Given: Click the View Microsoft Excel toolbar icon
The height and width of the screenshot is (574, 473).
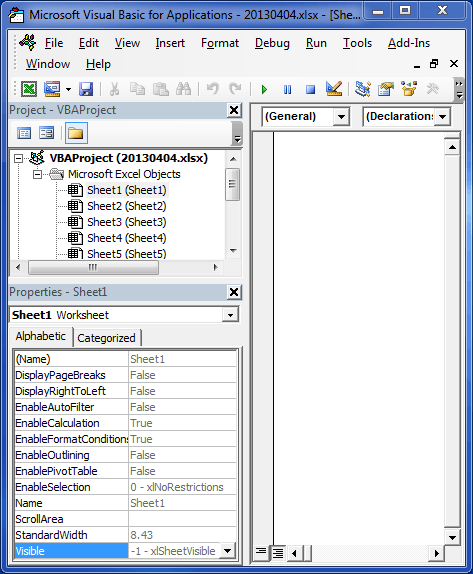Looking at the screenshot, I should pyautogui.click(x=29, y=89).
